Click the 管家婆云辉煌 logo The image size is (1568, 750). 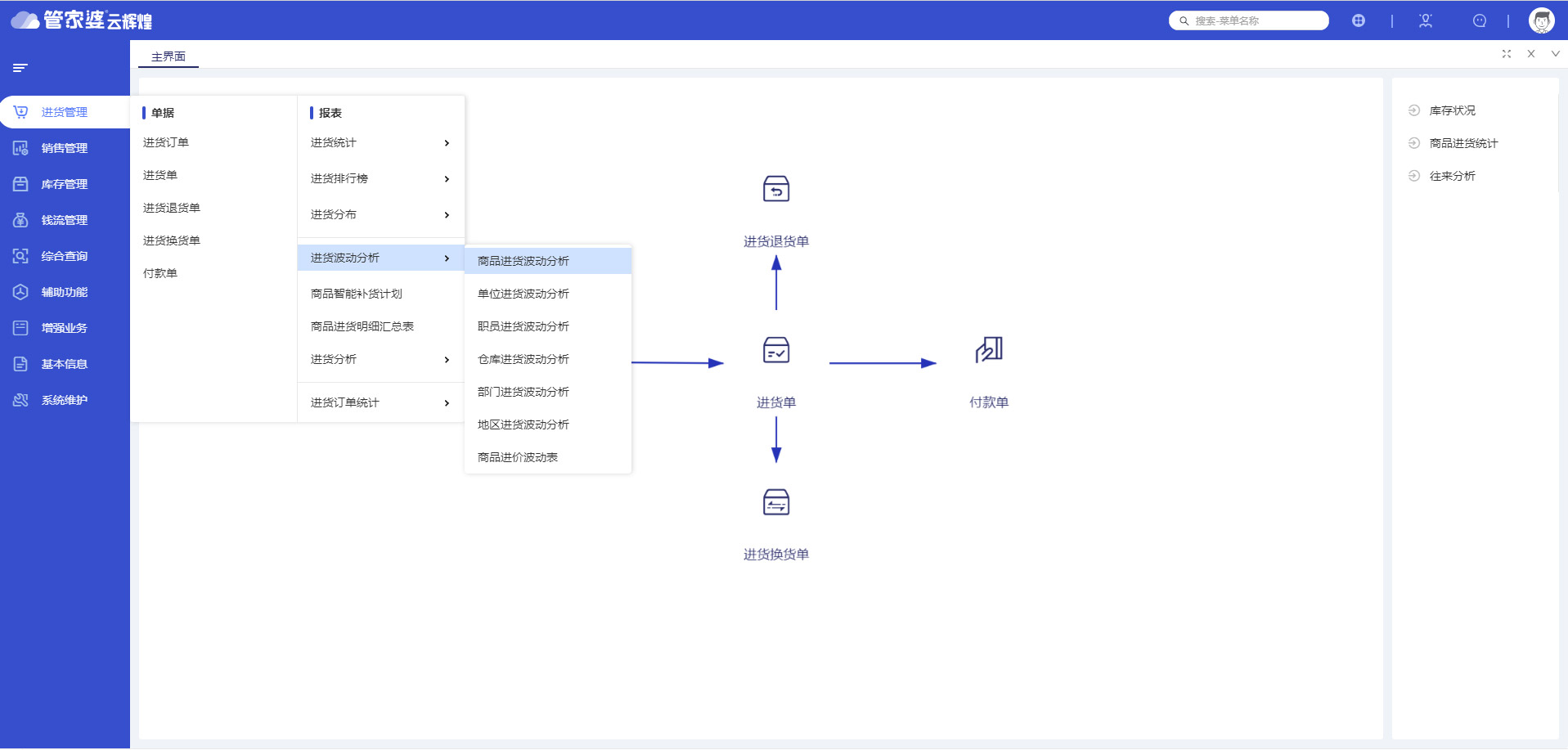point(82,20)
